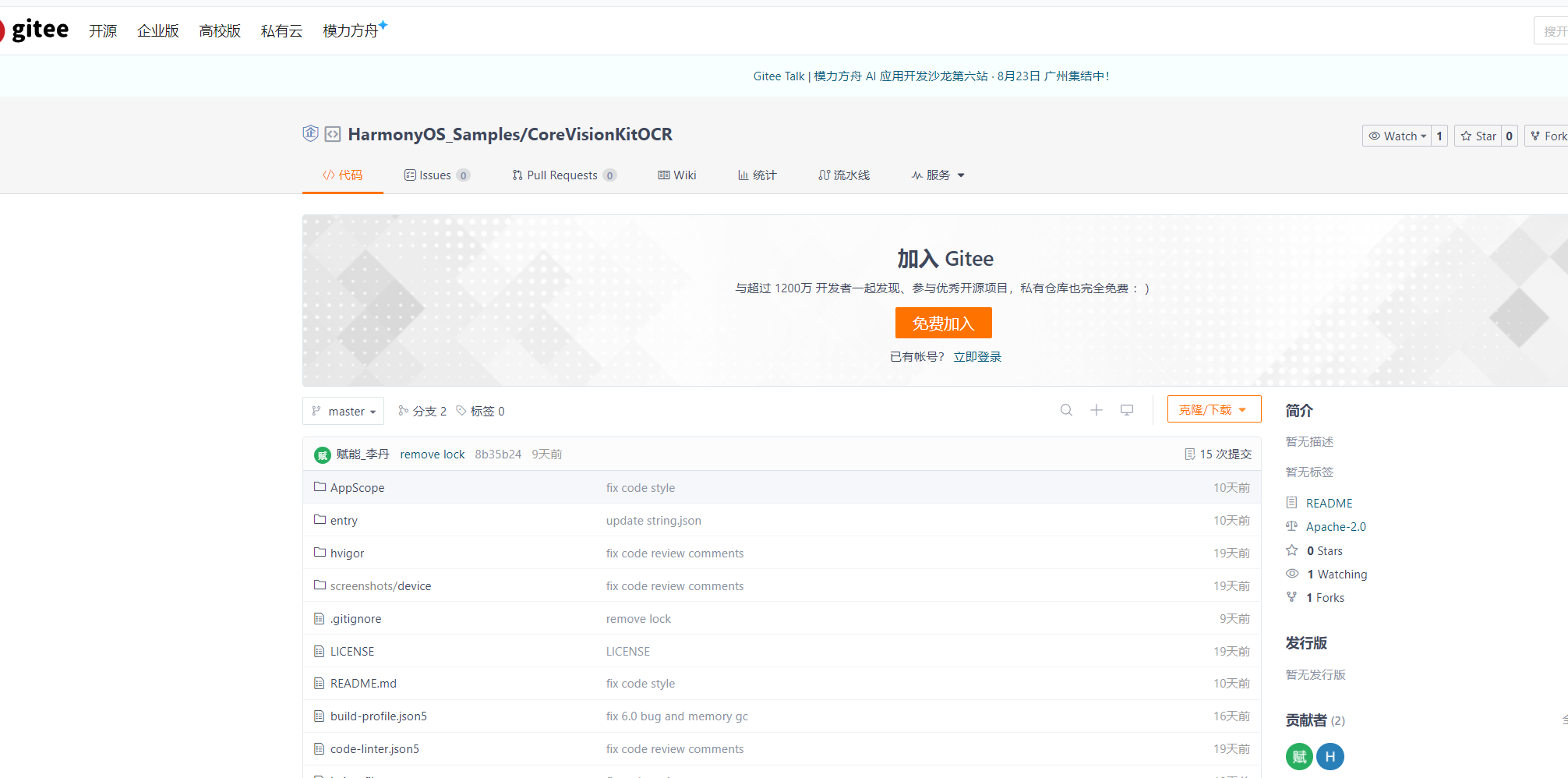Image resolution: width=1568 pixels, height=778 pixels.
Task: Open 赋能_李丹 author profile link
Action: tap(362, 454)
